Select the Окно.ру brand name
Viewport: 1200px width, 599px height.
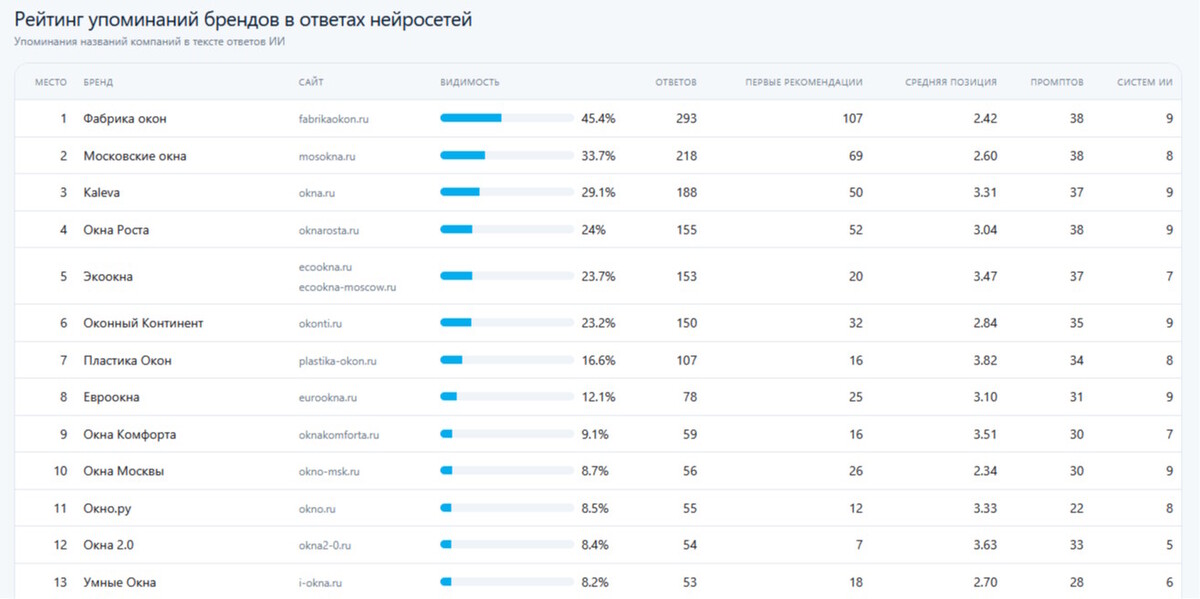(x=107, y=509)
